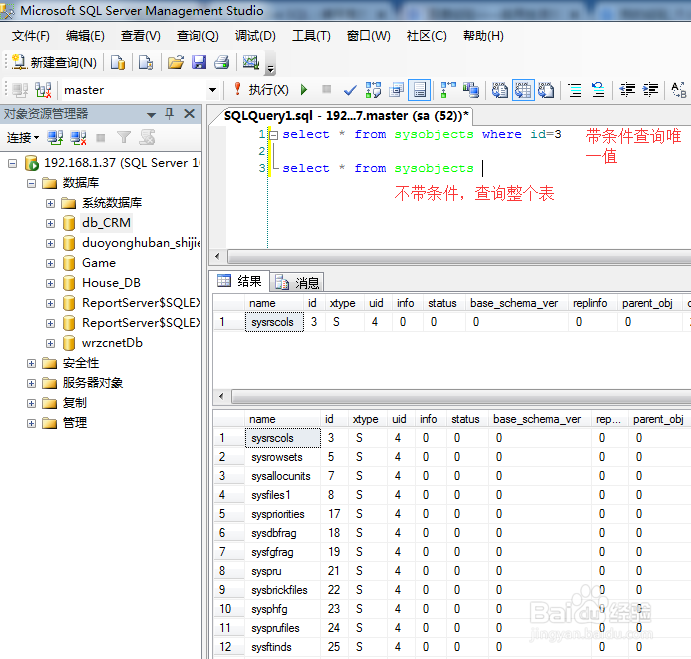Image resolution: width=691 pixels, height=659 pixels.
Task: Open the 文件(F) menu
Action: point(30,36)
